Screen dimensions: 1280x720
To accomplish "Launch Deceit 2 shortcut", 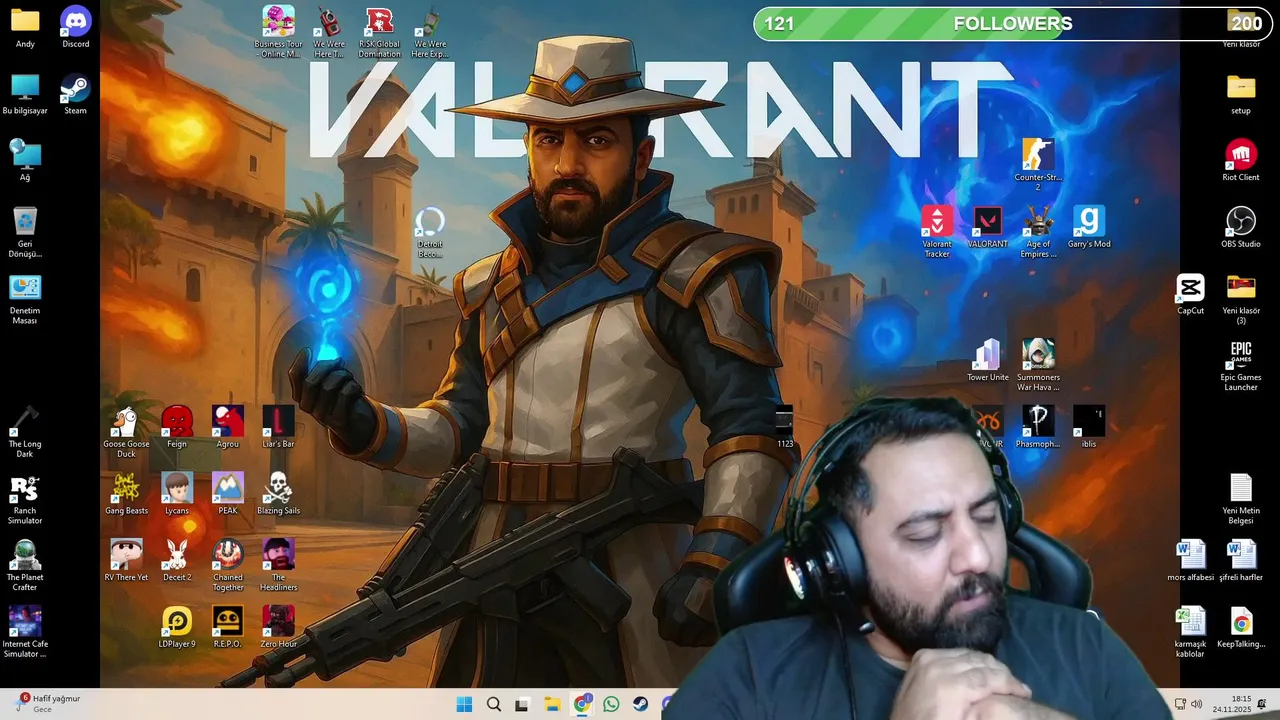I will pos(177,560).
